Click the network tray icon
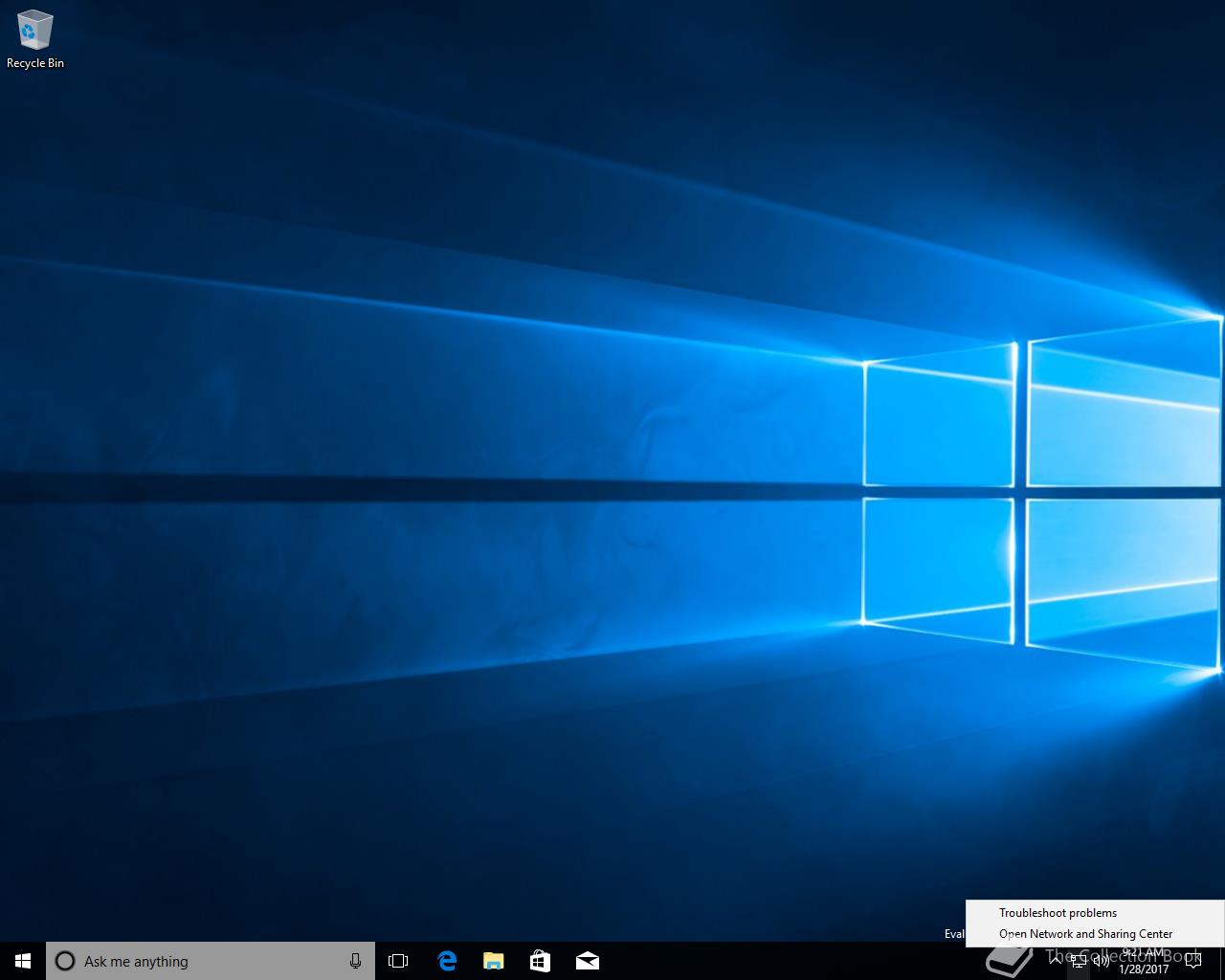The image size is (1225, 980). click(1079, 961)
